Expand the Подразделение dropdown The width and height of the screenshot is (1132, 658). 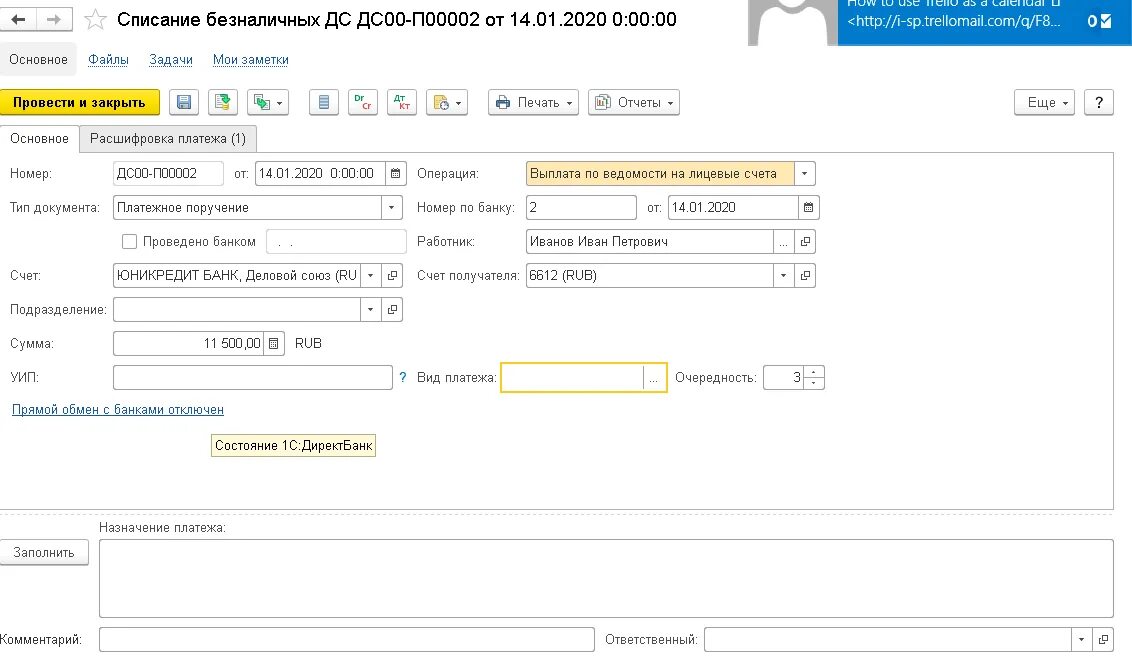tap(370, 309)
